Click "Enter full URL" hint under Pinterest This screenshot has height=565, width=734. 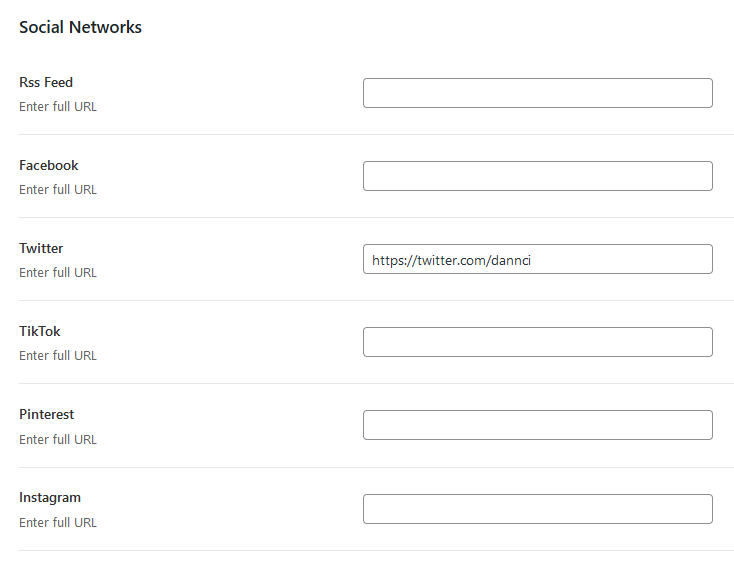pyautogui.click(x=58, y=439)
